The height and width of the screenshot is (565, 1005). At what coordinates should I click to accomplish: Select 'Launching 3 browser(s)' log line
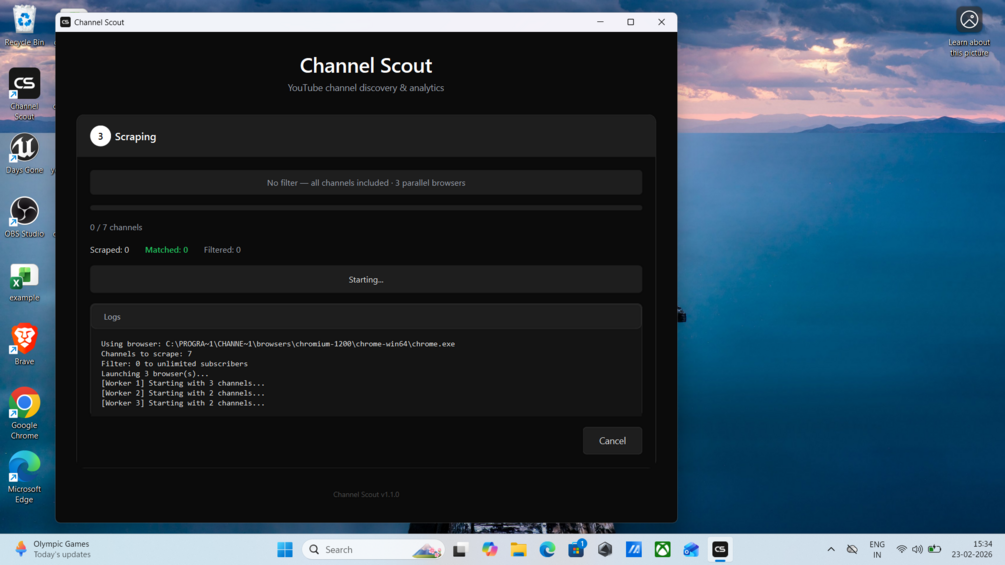click(154, 373)
